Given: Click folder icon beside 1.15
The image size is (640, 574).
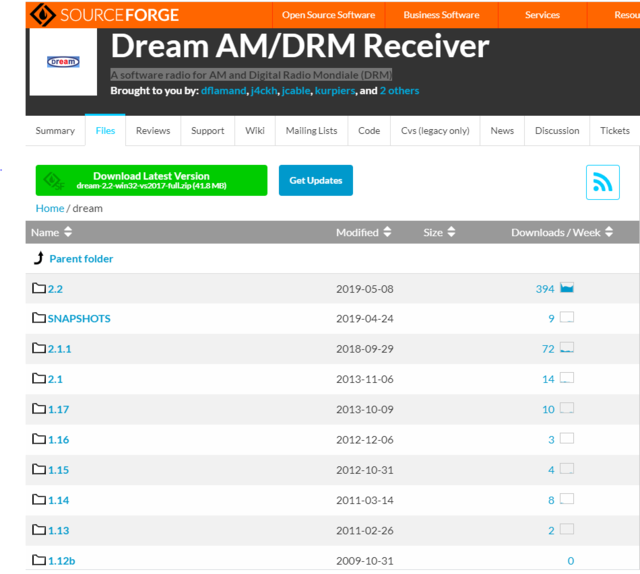Looking at the screenshot, I should (39, 469).
